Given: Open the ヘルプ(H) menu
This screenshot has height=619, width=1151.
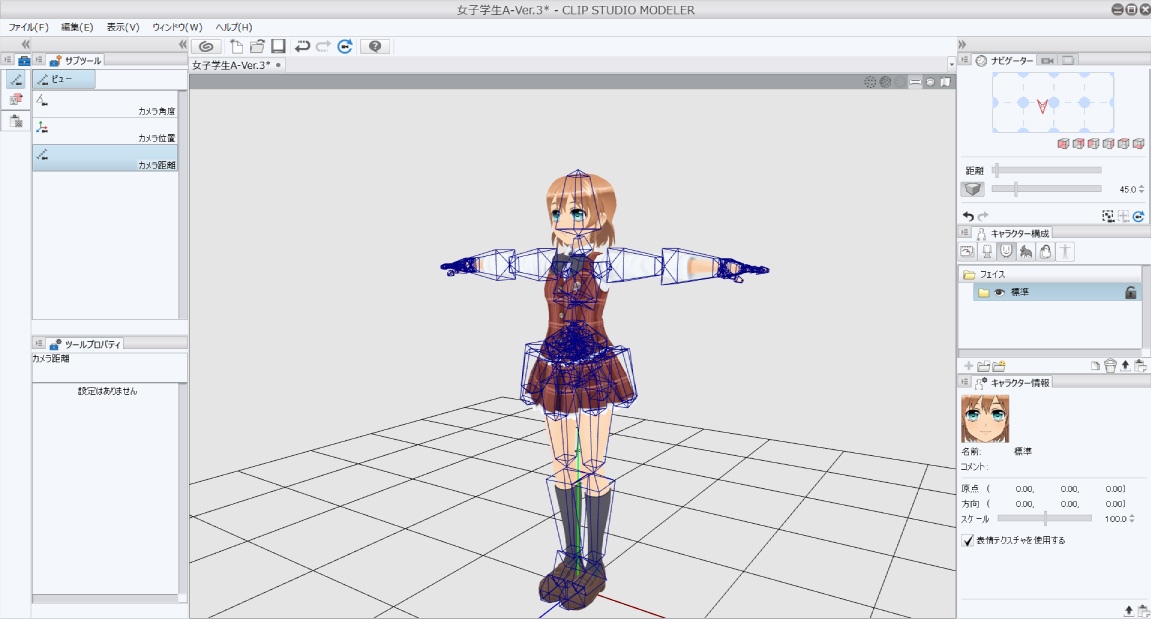Looking at the screenshot, I should pos(233,27).
